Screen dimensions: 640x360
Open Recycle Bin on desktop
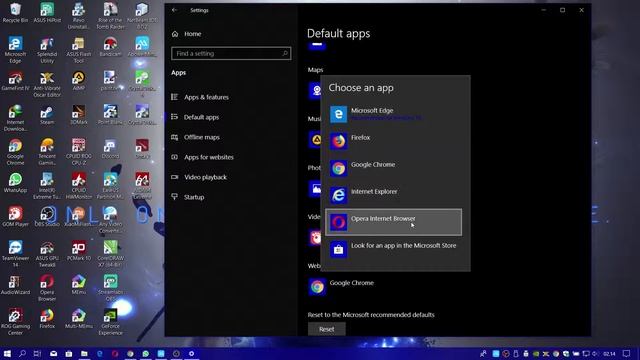point(15,13)
